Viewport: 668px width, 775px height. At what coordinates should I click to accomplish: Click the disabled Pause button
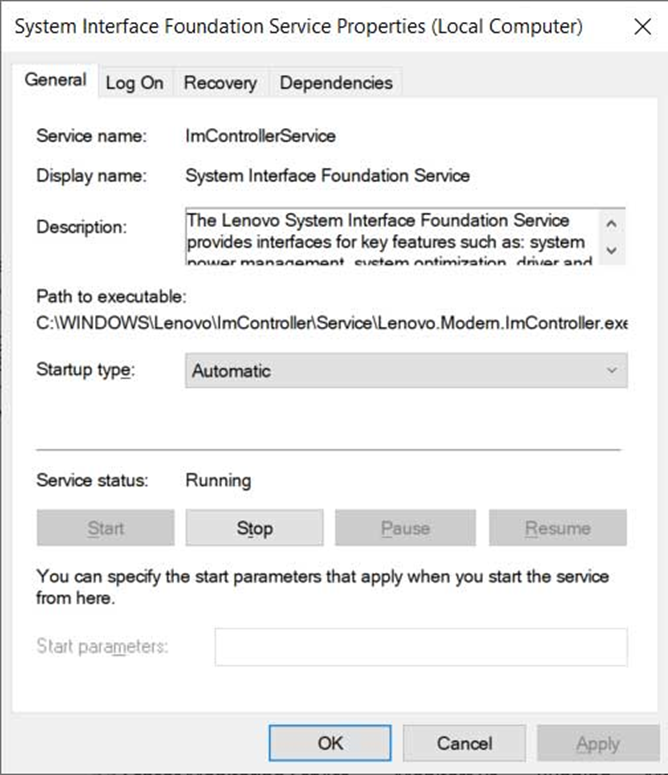pos(405,528)
